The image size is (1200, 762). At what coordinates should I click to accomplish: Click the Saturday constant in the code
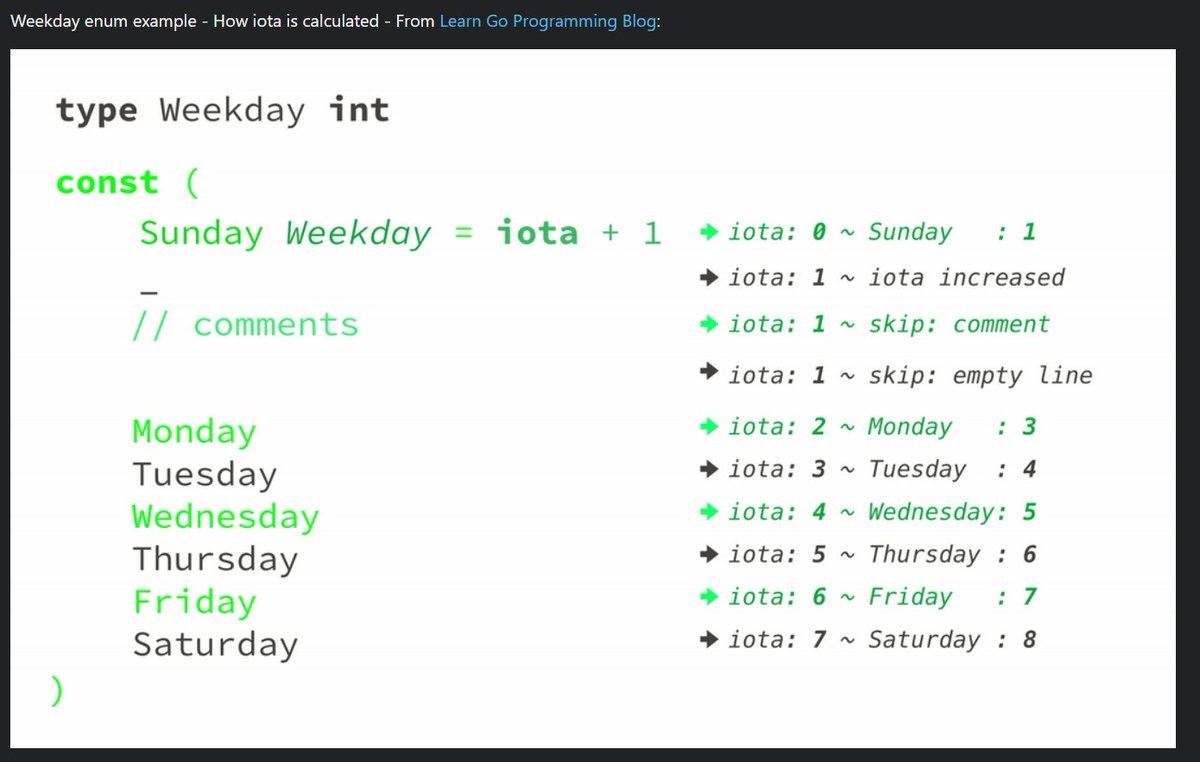click(x=215, y=645)
